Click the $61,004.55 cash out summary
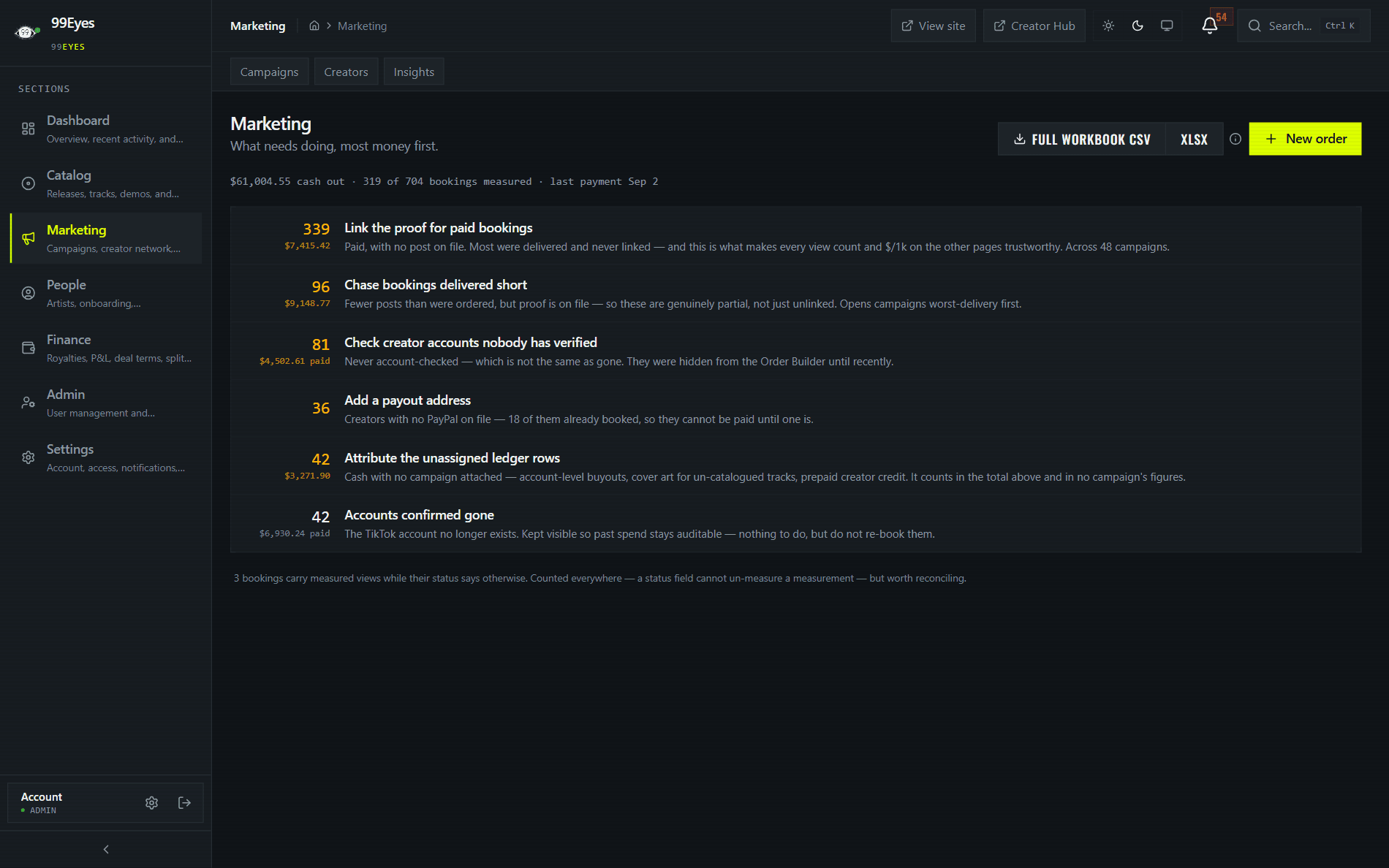The height and width of the screenshot is (868, 1389). (287, 181)
